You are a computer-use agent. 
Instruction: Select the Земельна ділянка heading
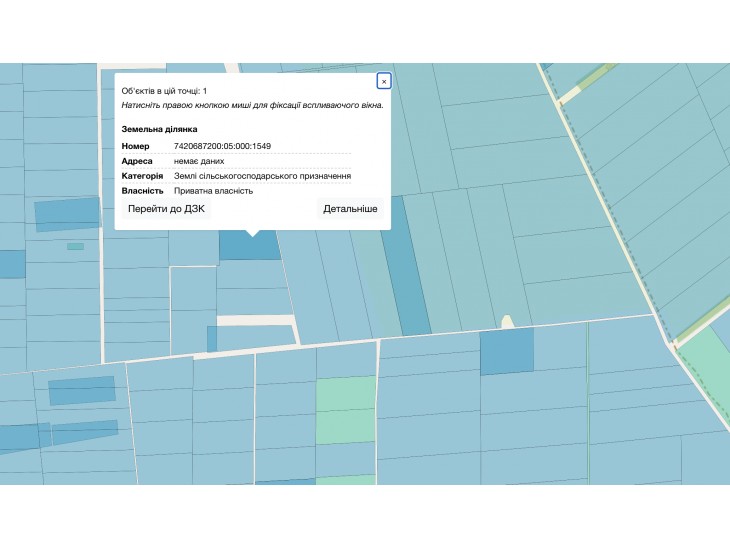tap(159, 129)
